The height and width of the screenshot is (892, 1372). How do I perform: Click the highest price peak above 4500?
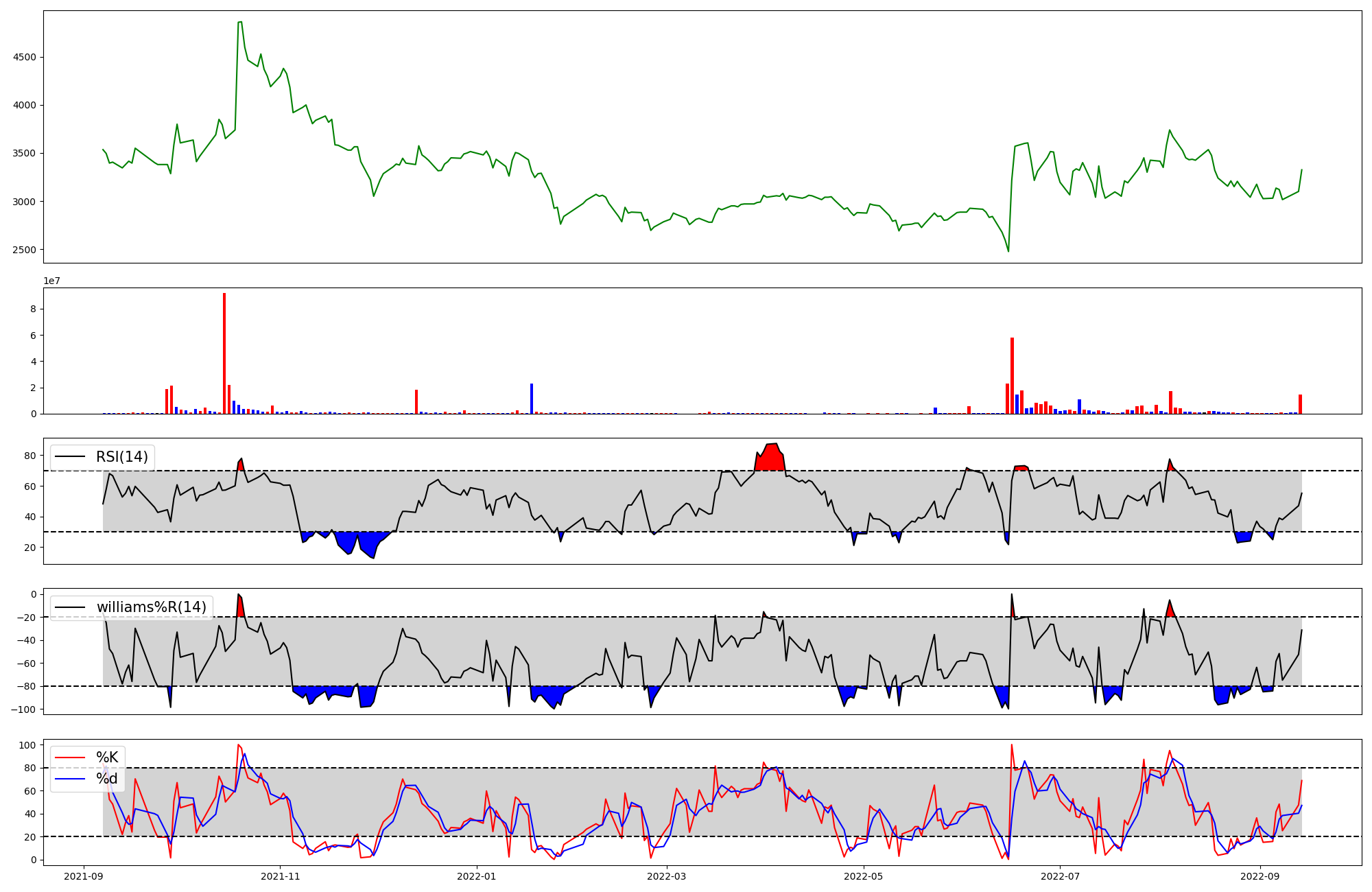tap(239, 23)
